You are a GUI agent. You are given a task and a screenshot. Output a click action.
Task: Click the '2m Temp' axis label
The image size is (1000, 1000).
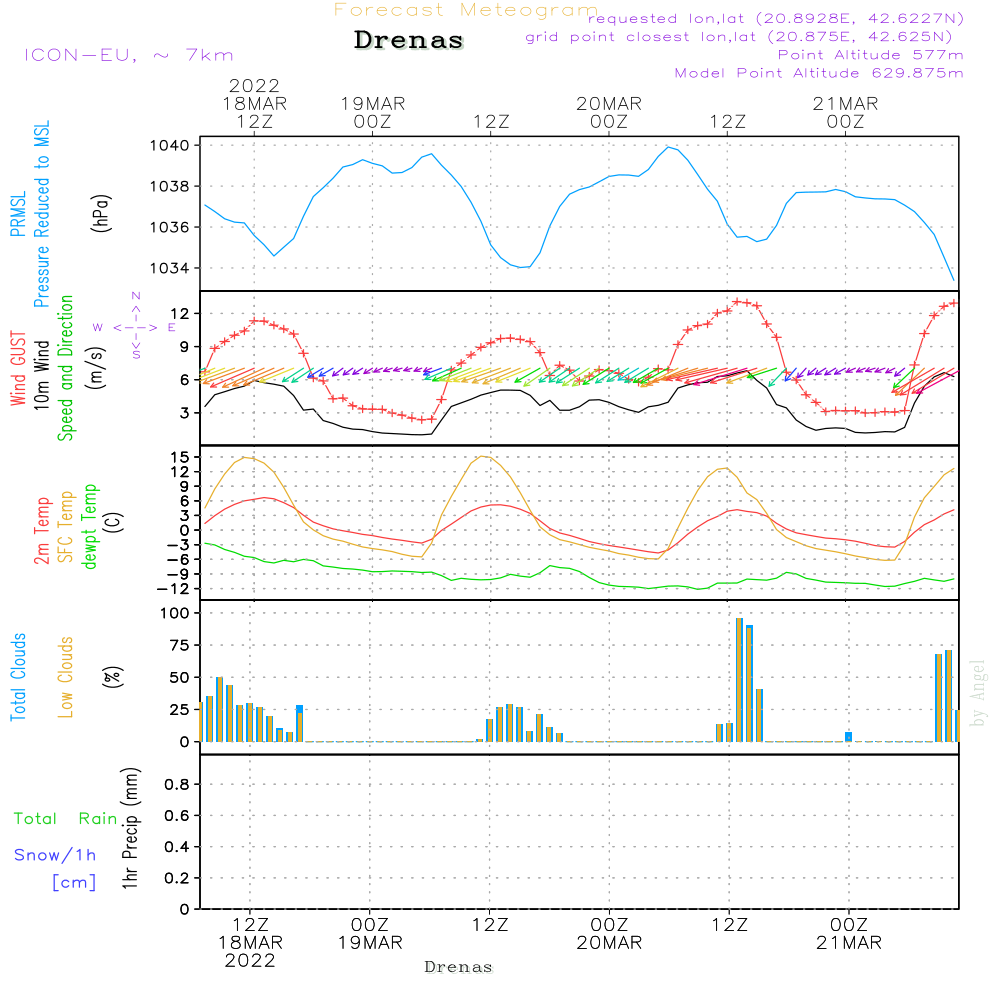(x=41, y=531)
